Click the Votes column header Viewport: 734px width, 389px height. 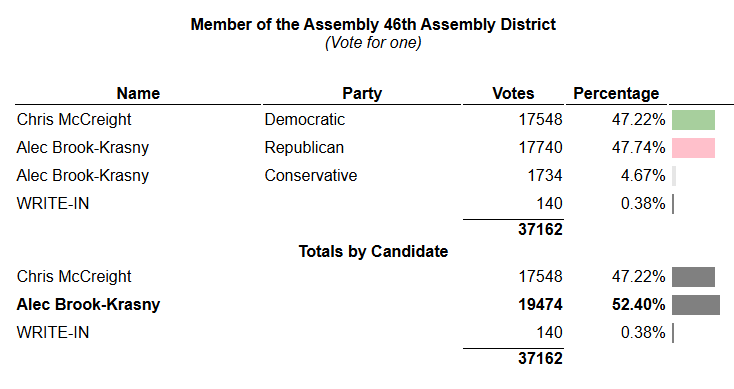coord(513,93)
